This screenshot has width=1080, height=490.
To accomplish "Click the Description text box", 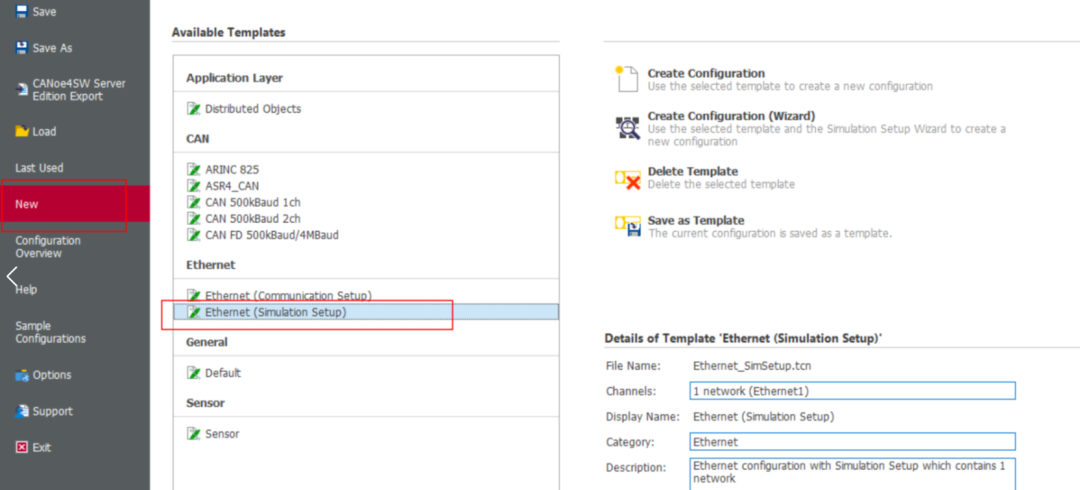I will pyautogui.click(x=853, y=473).
